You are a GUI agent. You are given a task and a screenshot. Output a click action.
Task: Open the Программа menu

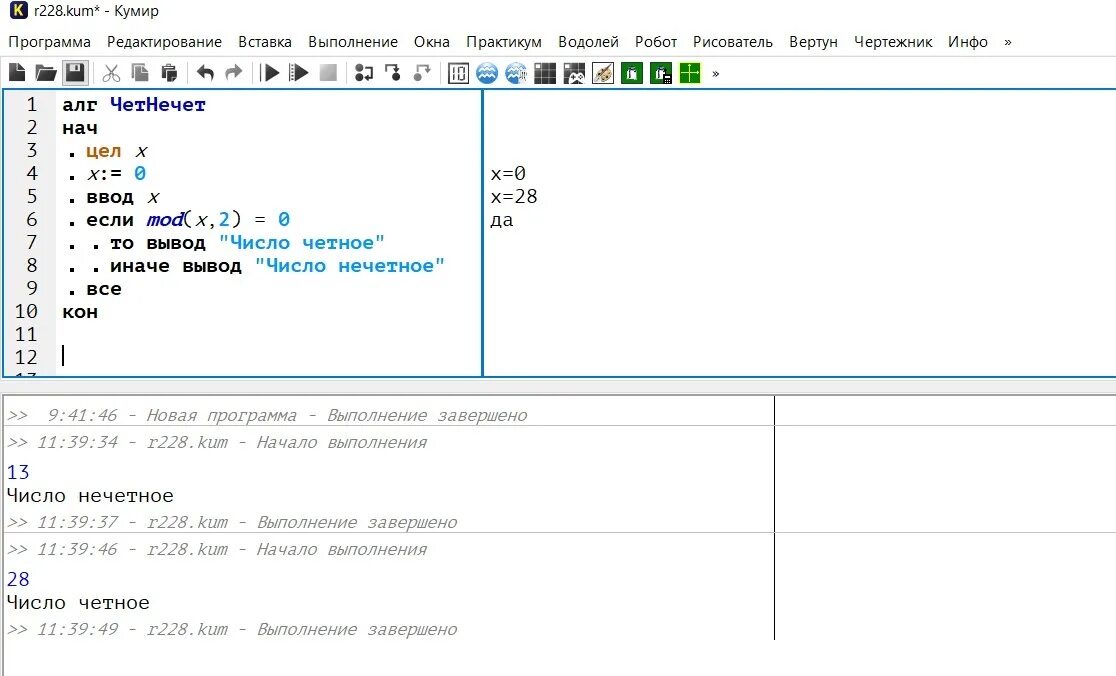click(x=50, y=42)
